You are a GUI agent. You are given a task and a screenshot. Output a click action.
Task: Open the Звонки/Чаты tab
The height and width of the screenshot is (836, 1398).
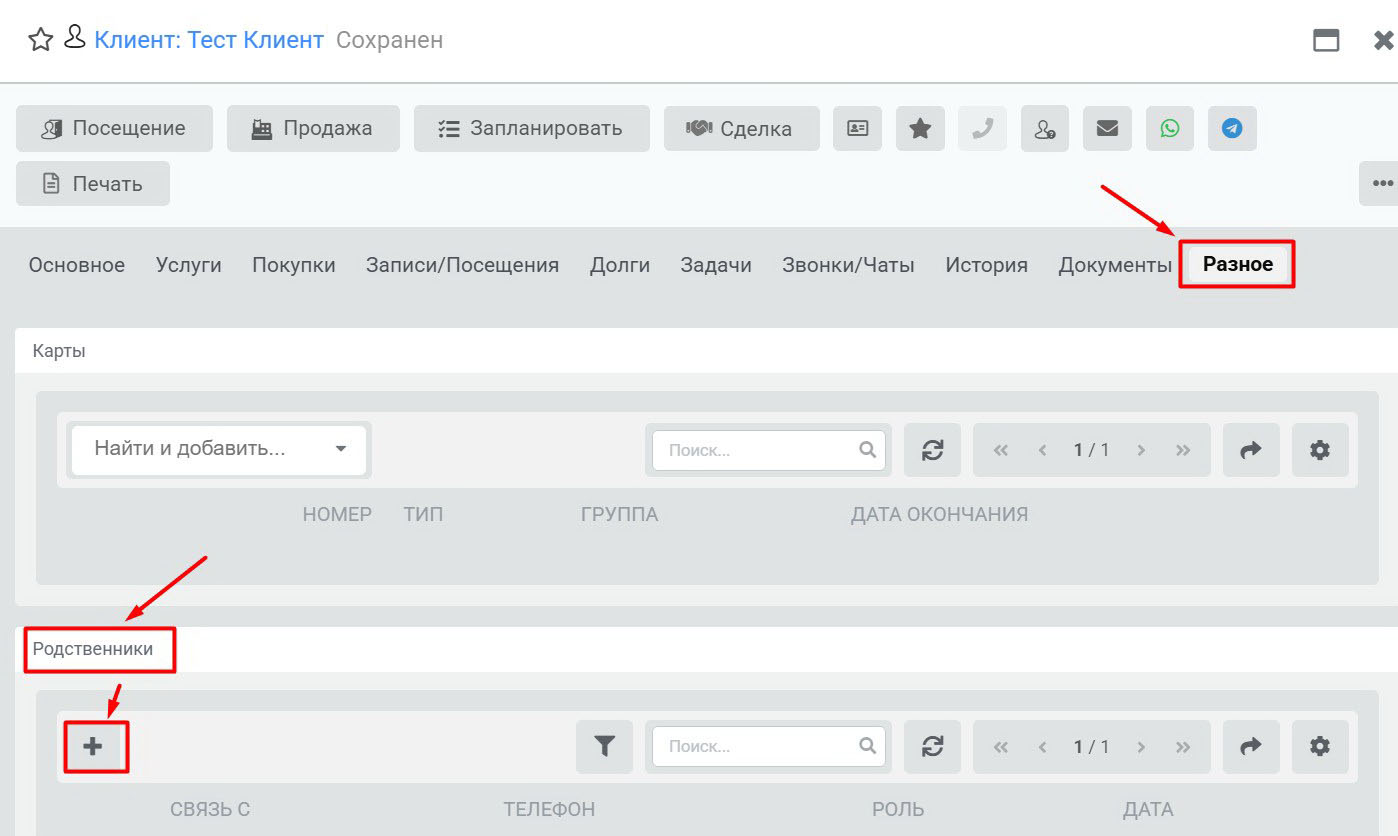coord(848,265)
